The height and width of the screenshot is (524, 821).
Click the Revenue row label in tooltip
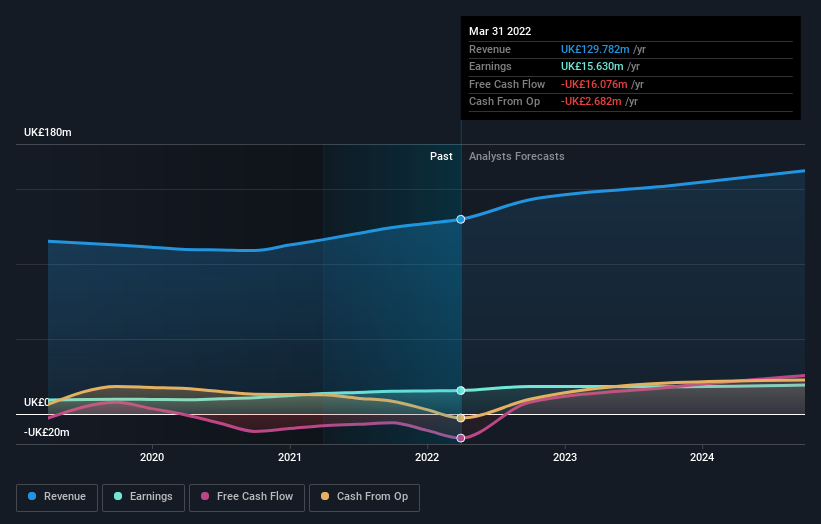[x=490, y=49]
